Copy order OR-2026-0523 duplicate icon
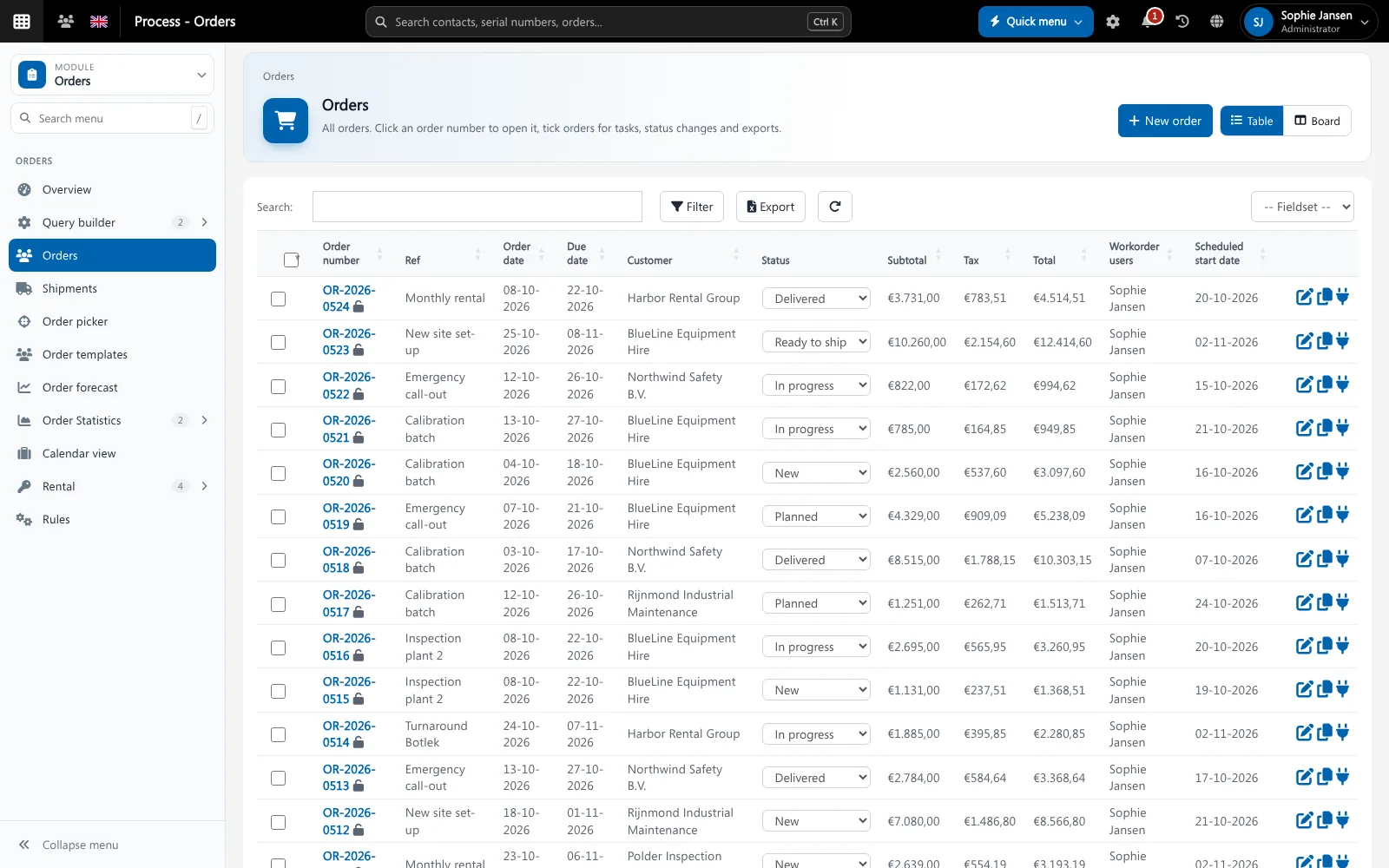 1324,341
